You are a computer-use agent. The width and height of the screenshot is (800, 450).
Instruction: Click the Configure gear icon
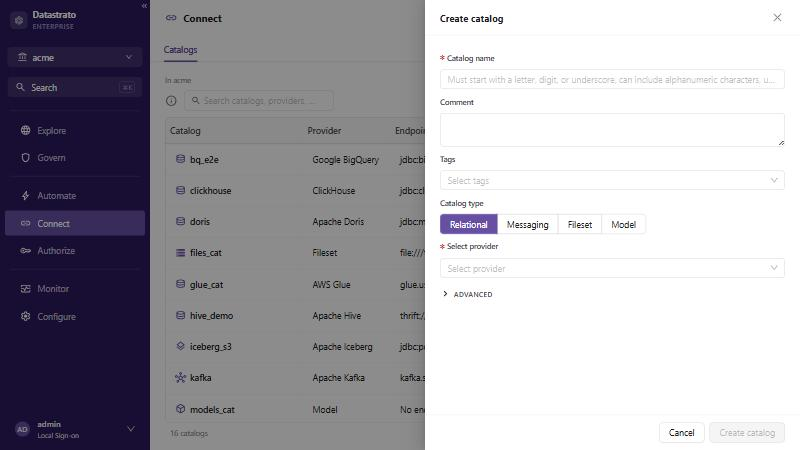coord(26,316)
